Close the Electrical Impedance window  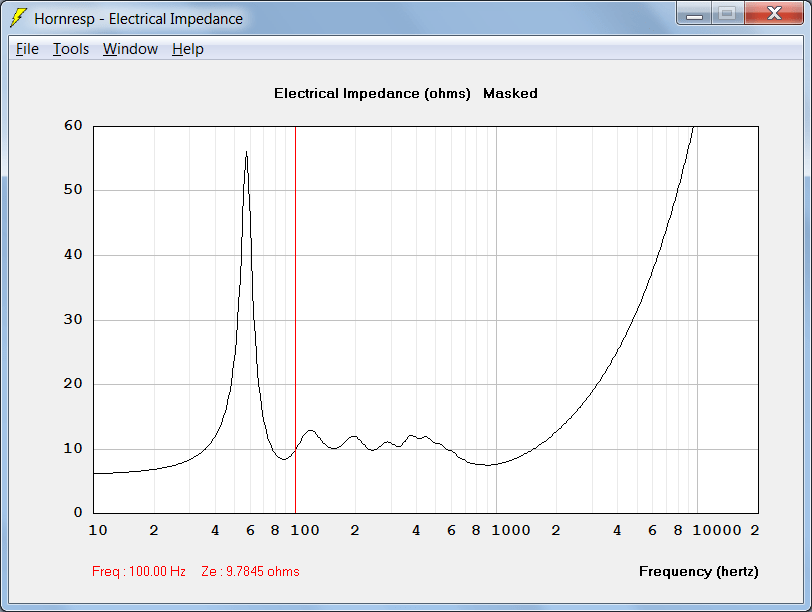point(774,14)
